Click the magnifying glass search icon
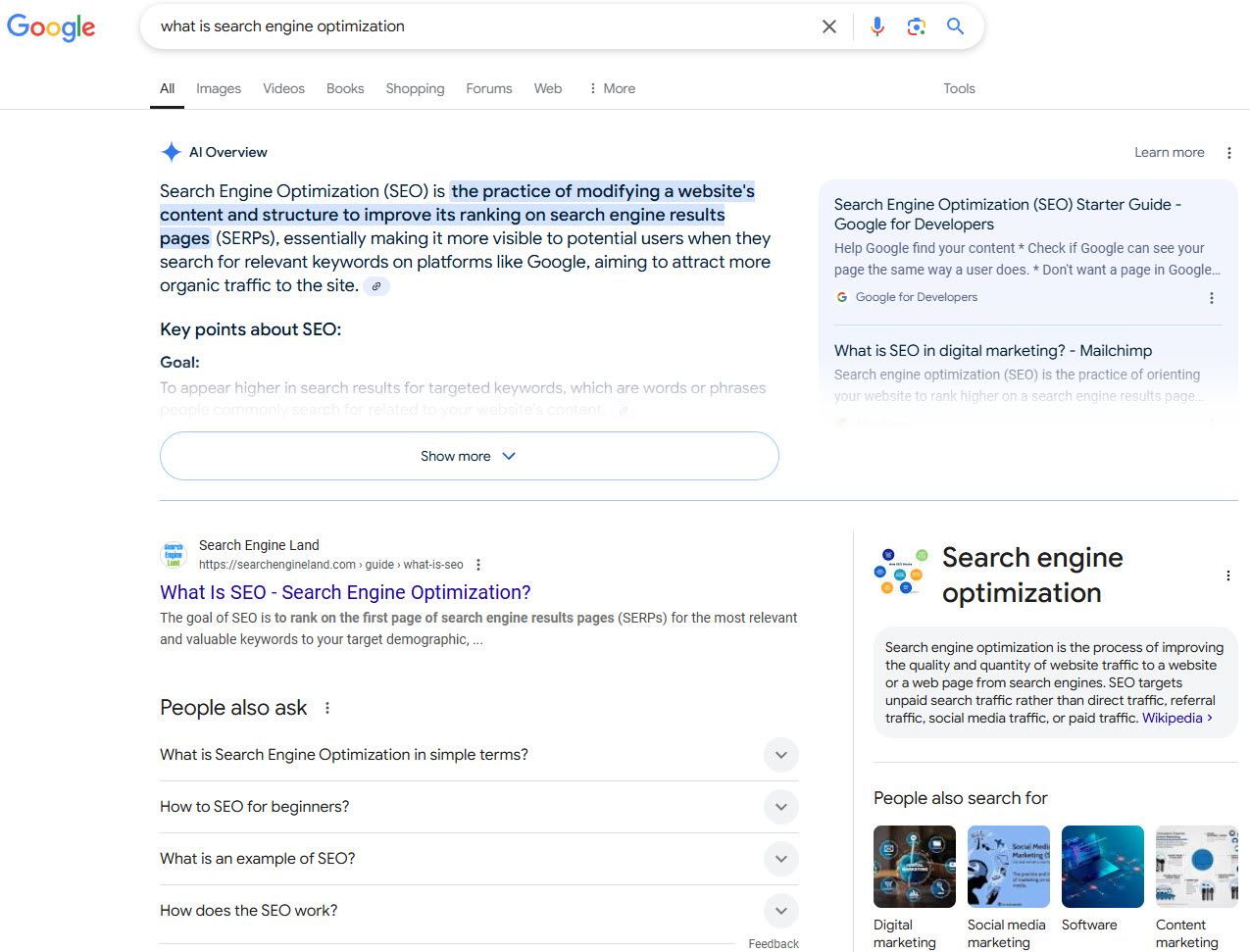The width and height of the screenshot is (1250, 952). click(x=955, y=26)
